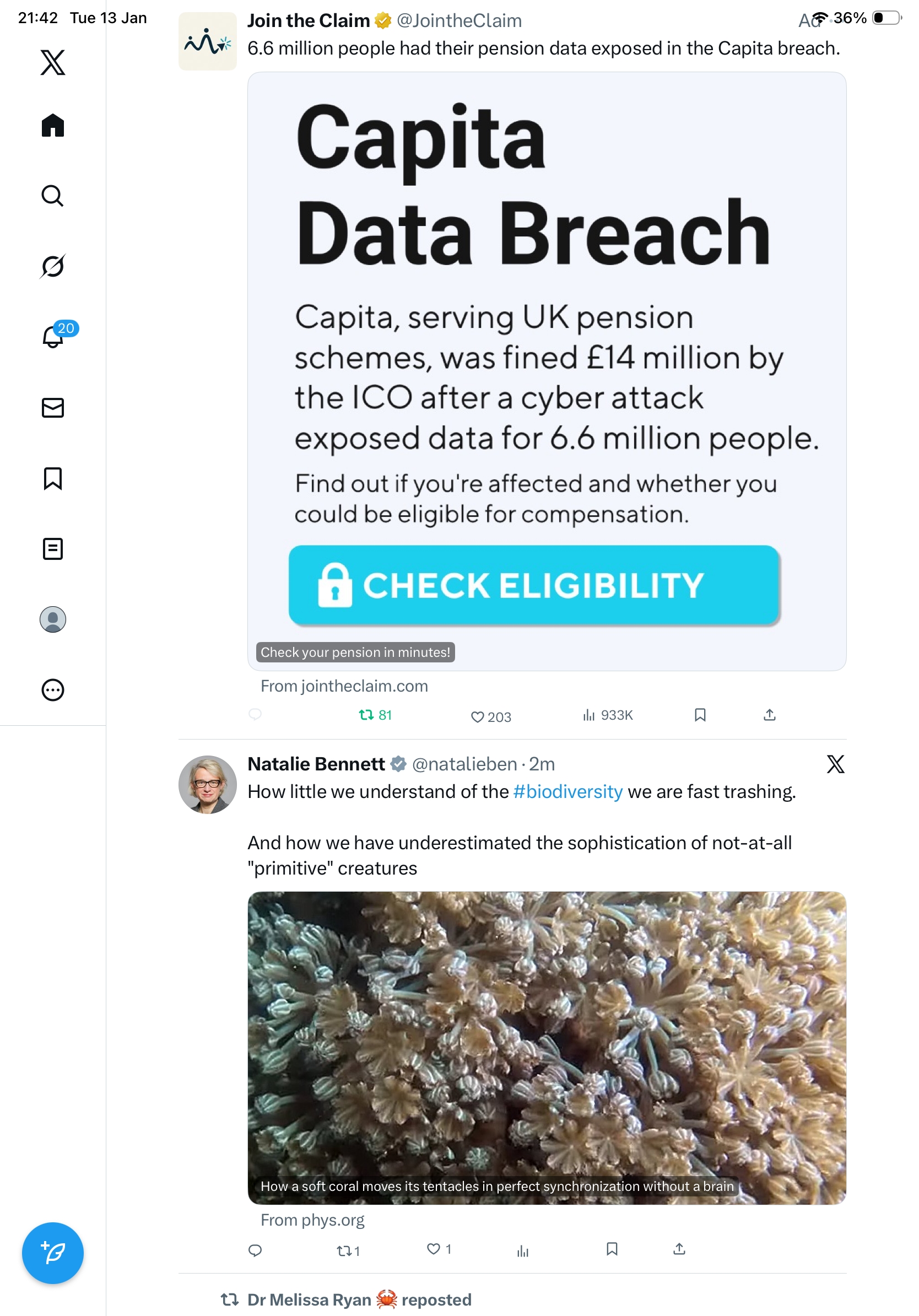Image resolution: width=919 pixels, height=1316 pixels.
Task: Expand the More options circle menu
Action: [53, 689]
